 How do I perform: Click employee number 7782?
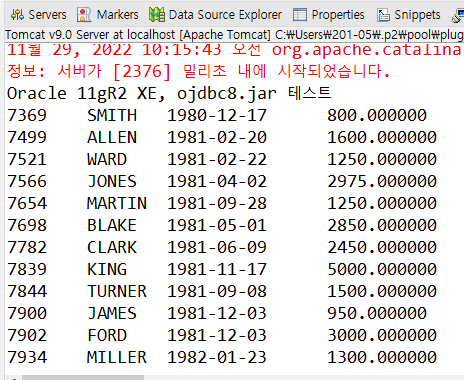coord(27,247)
